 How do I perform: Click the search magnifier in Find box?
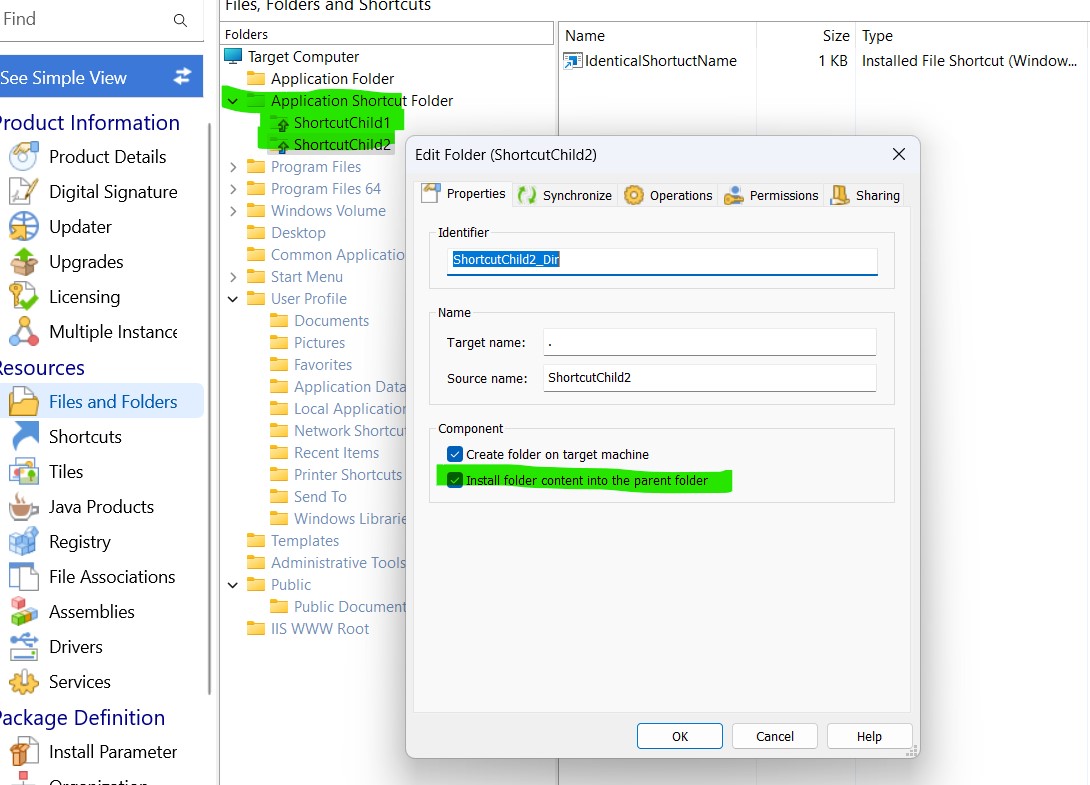click(x=180, y=20)
